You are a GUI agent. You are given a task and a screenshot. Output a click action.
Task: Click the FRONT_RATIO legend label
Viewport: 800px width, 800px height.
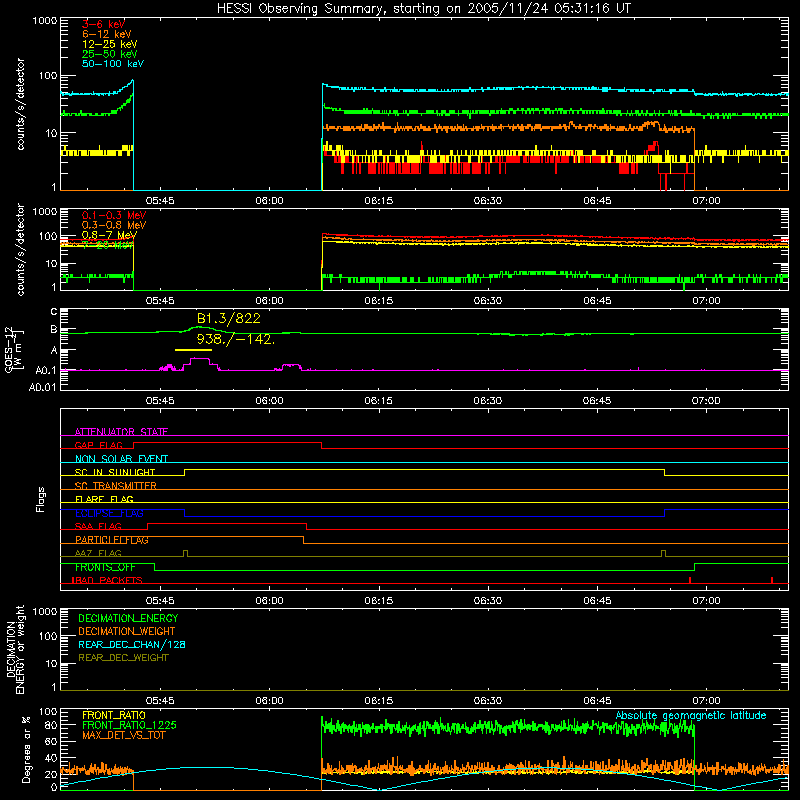[x=114, y=715]
